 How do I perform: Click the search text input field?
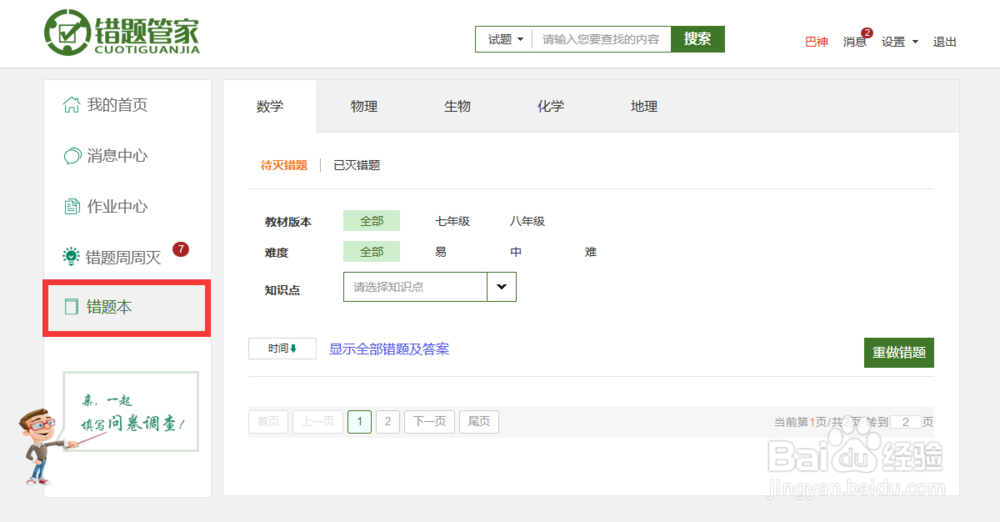(x=600, y=39)
